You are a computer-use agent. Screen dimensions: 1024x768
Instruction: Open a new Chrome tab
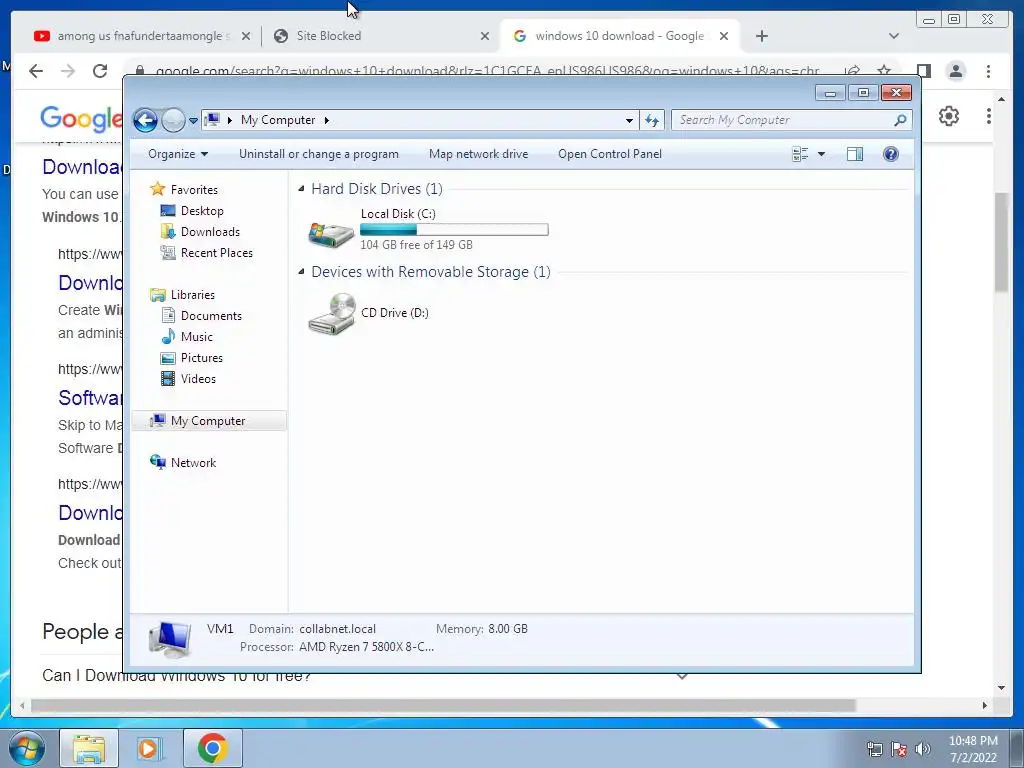point(761,36)
